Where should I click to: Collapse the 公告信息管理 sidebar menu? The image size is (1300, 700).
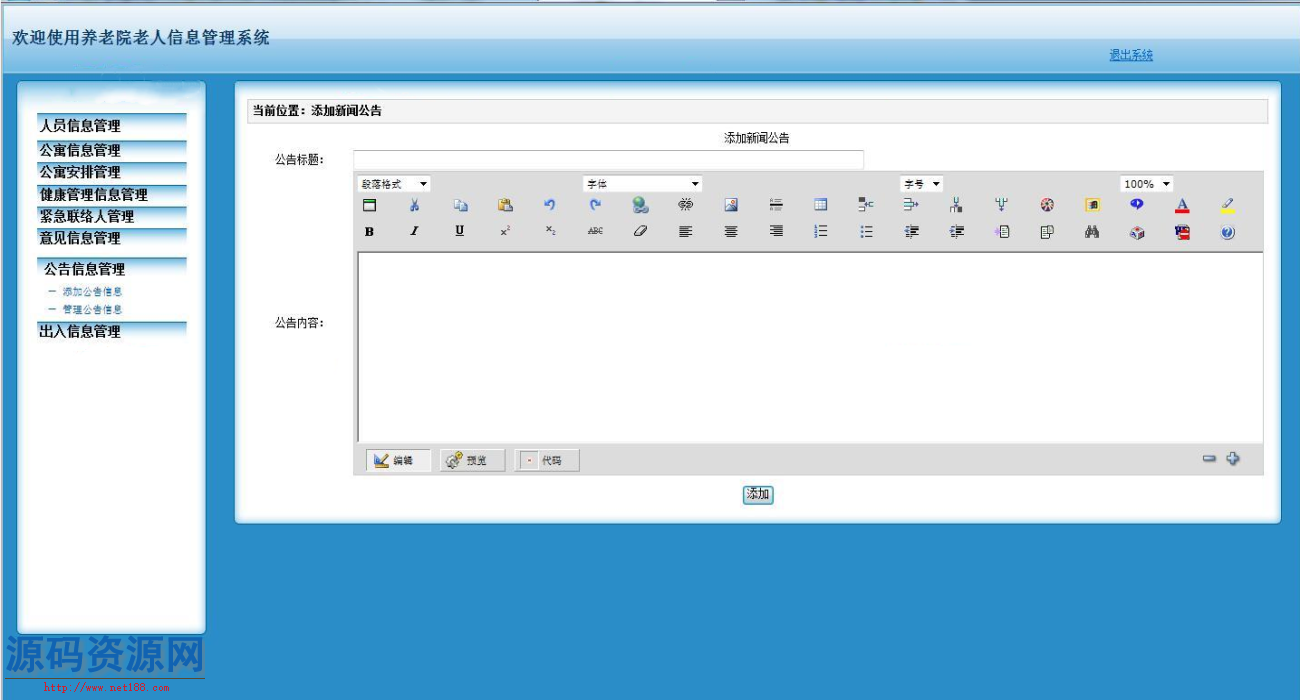pyautogui.click(x=85, y=269)
